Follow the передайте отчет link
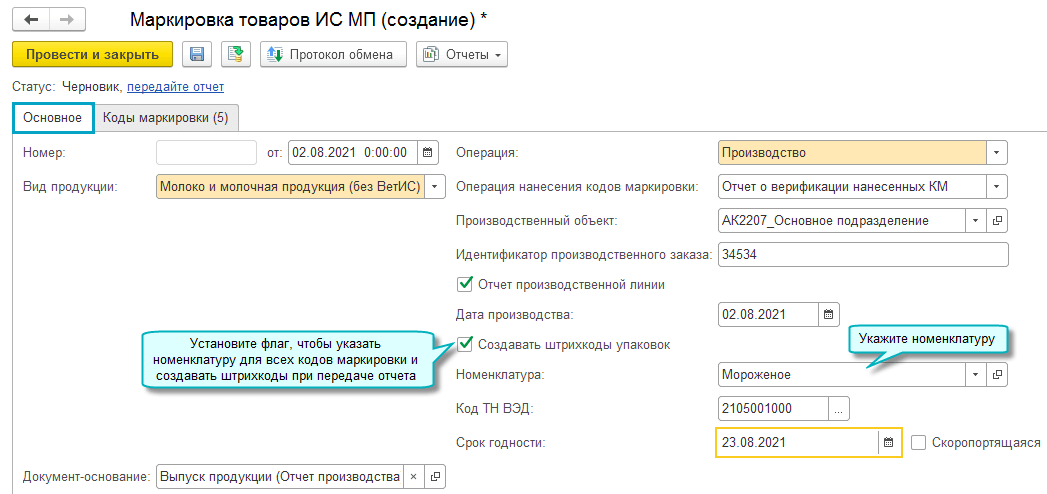The width and height of the screenshot is (1047, 494). click(x=175, y=87)
